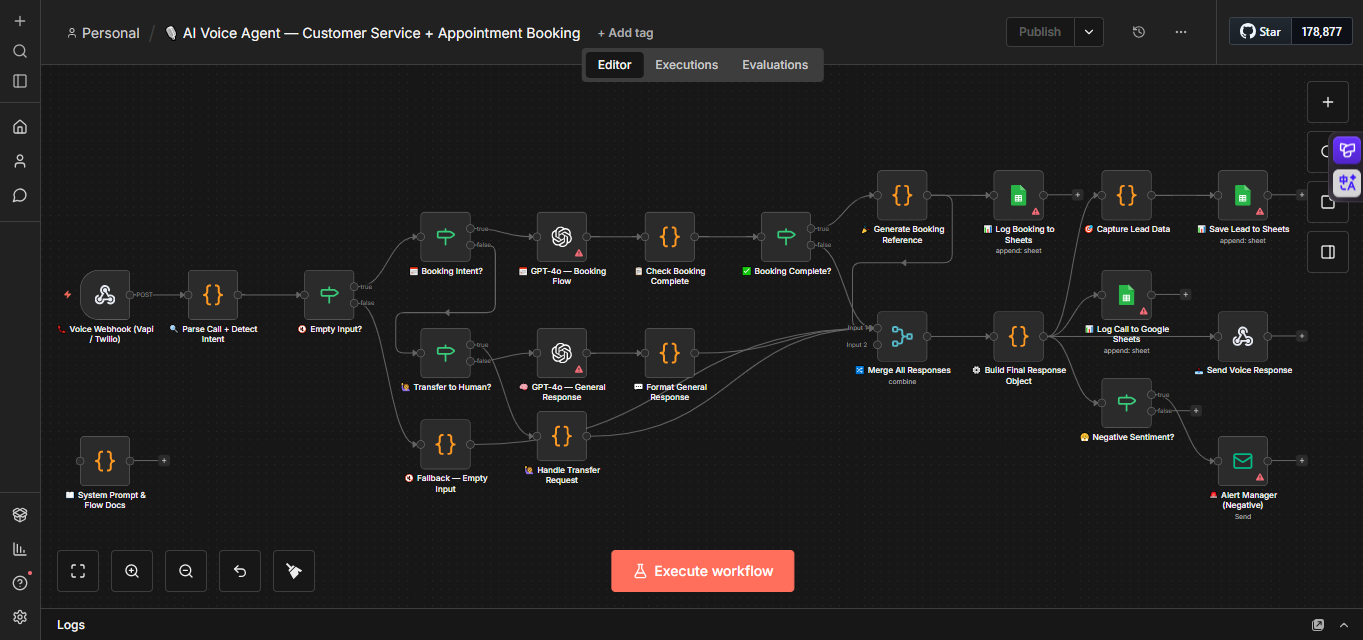The height and width of the screenshot is (640, 1363).
Task: Open the Personal project breadcrumb
Action: pyautogui.click(x=103, y=33)
